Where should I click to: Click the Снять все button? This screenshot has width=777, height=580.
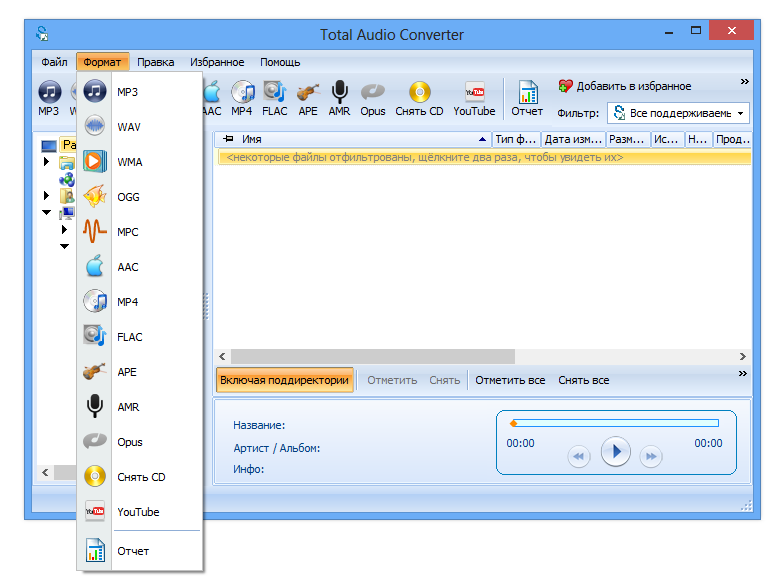[x=583, y=380]
